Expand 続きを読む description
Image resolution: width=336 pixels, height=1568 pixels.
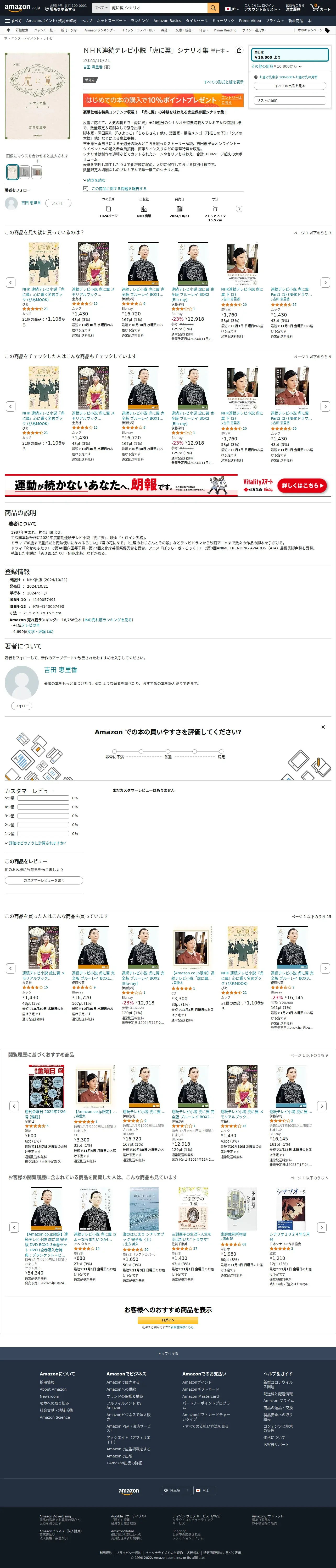click(94, 180)
